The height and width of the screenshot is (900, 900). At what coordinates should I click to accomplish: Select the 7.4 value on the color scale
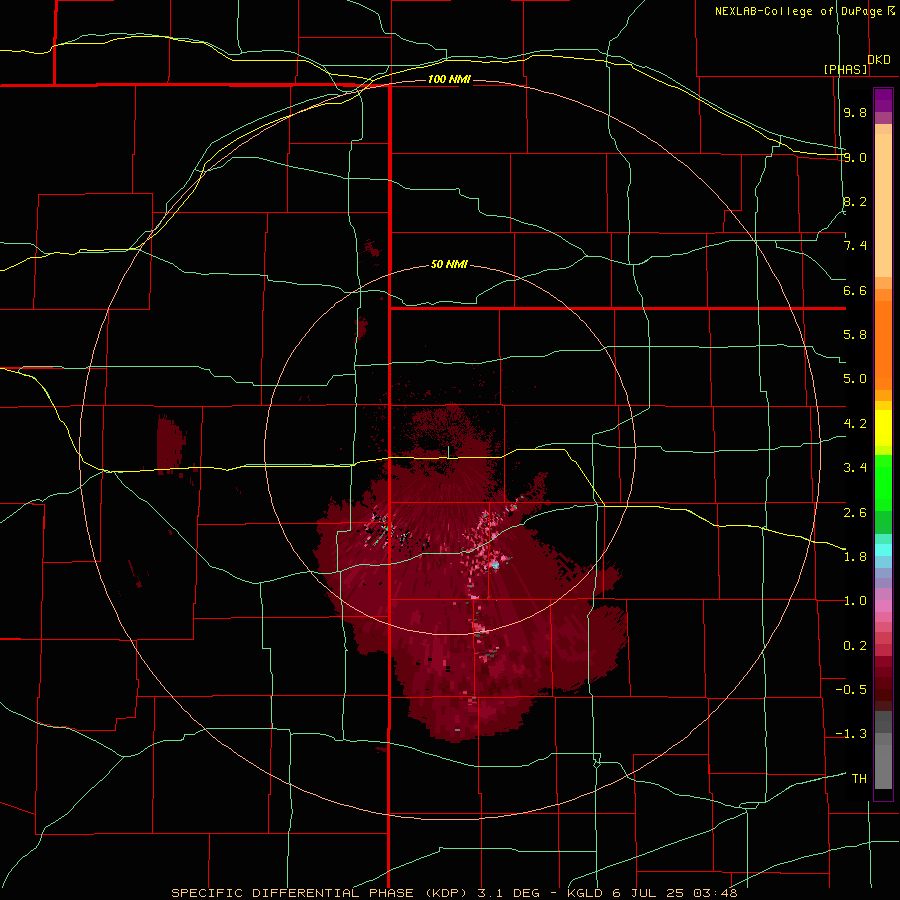pyautogui.click(x=855, y=246)
